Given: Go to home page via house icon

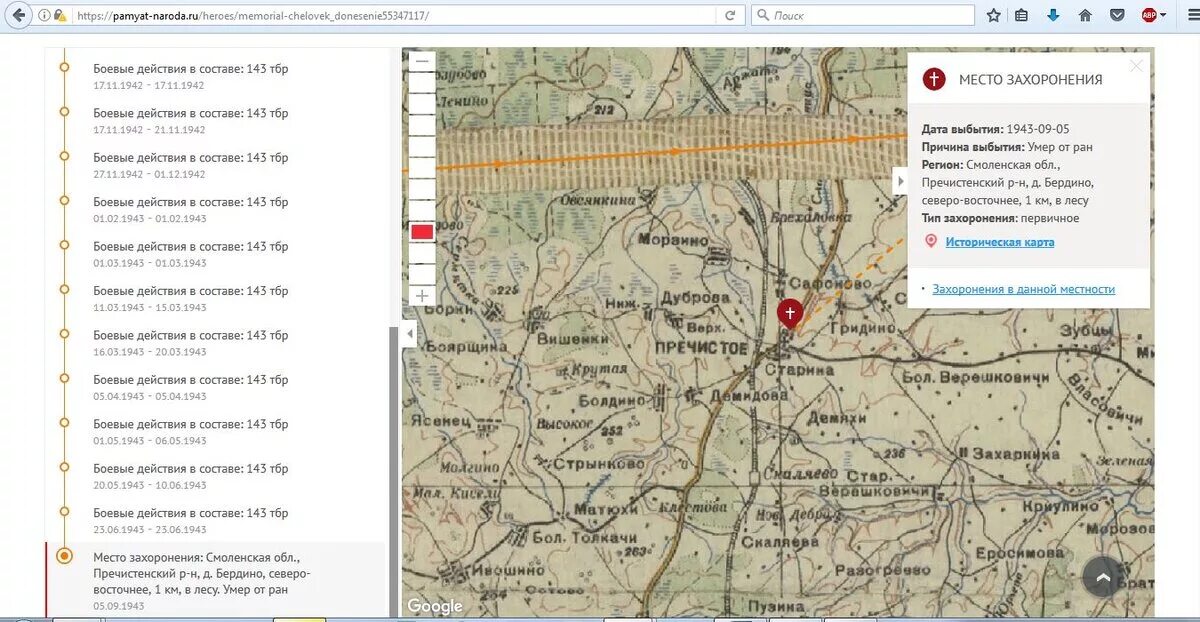Looking at the screenshot, I should pyautogui.click(x=1085, y=15).
